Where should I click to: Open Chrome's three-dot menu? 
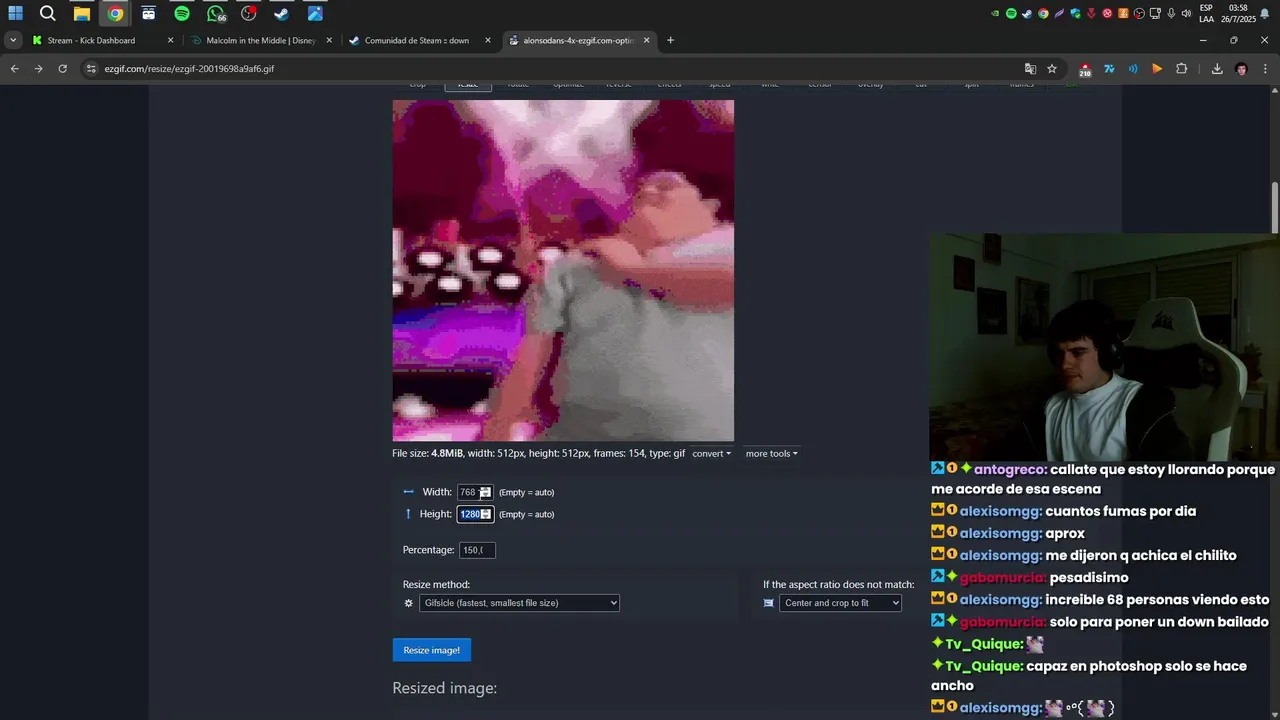[1266, 69]
